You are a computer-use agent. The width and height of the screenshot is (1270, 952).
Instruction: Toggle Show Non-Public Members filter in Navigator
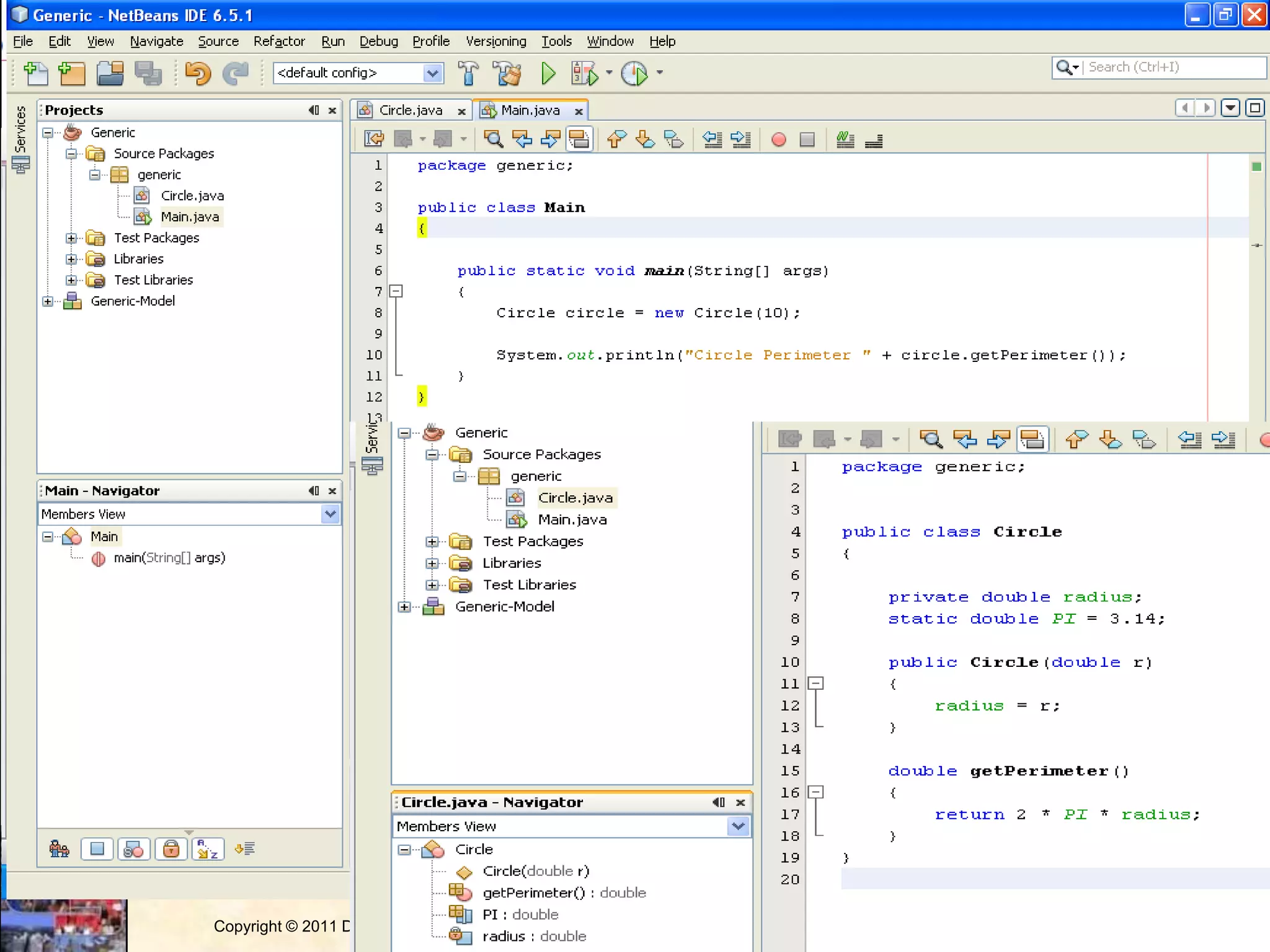pos(171,849)
